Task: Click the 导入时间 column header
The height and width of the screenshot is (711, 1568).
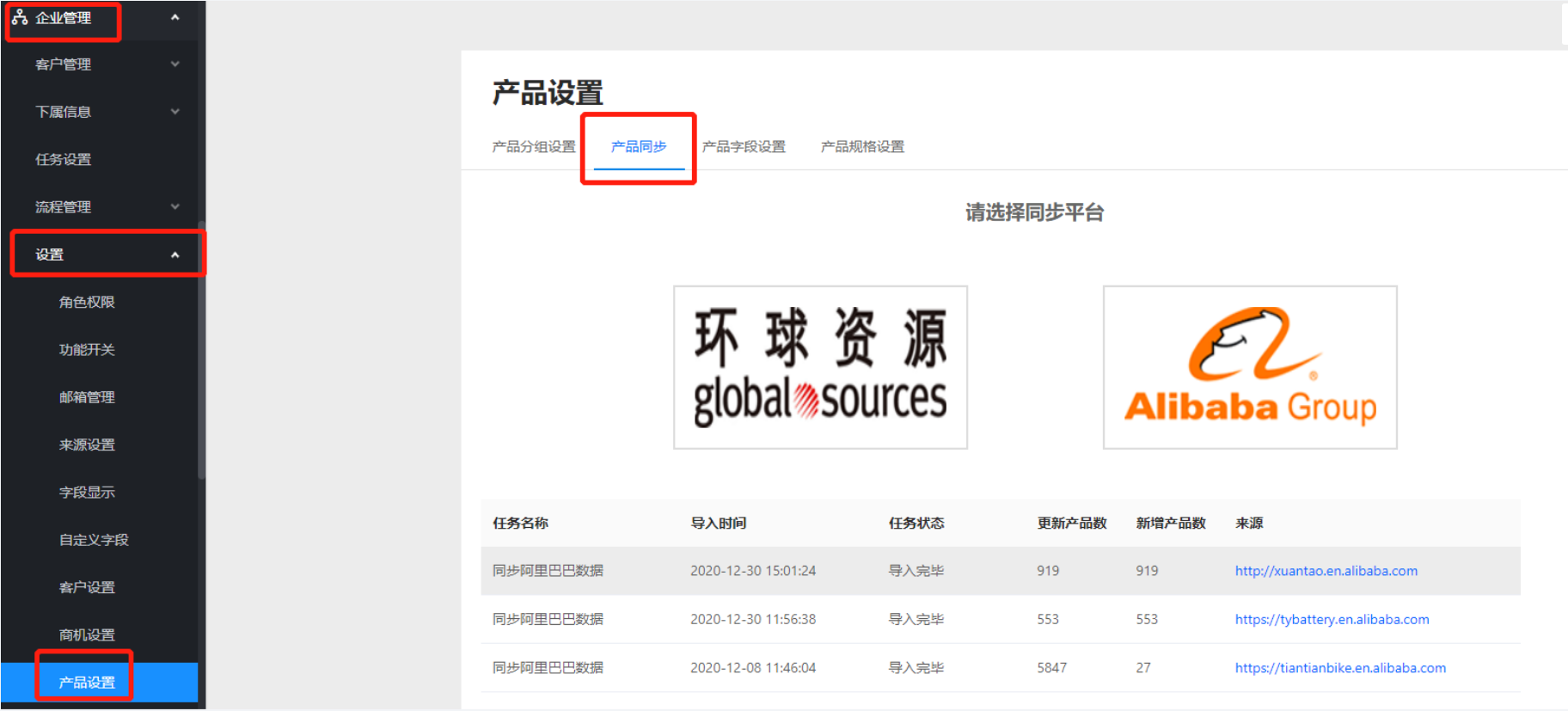Action: (719, 523)
